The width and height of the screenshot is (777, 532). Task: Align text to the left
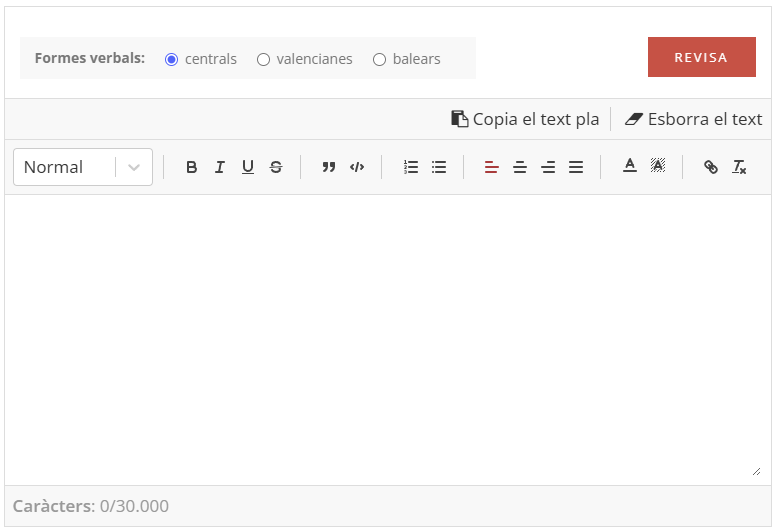click(492, 167)
